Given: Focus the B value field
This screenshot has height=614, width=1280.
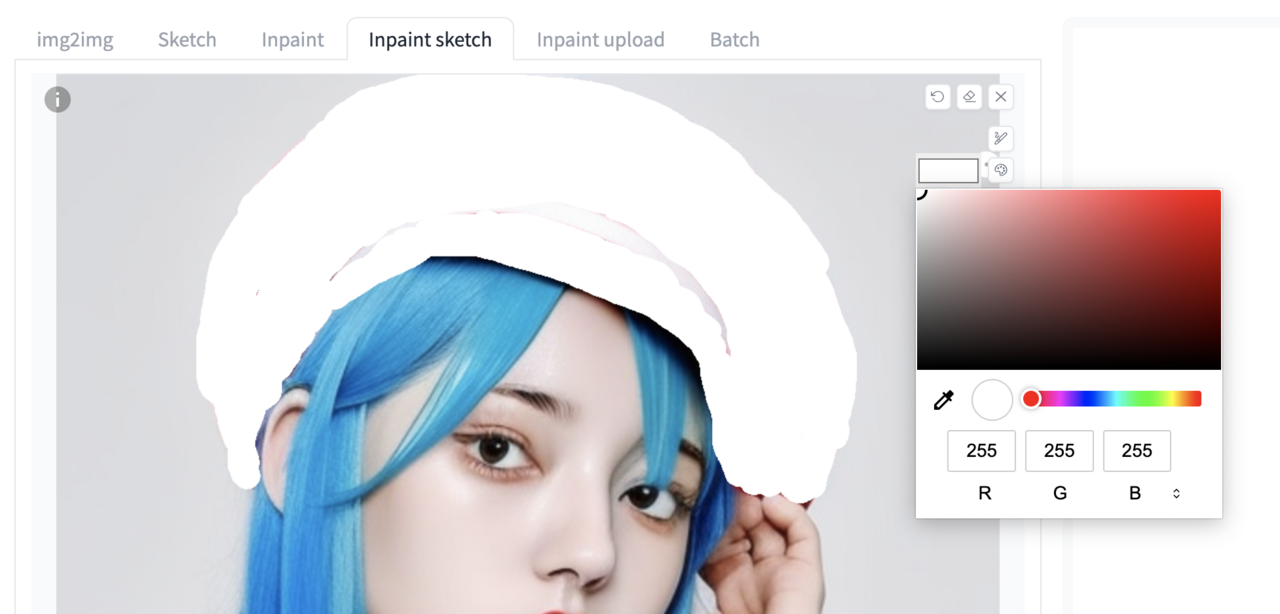Looking at the screenshot, I should 1137,451.
